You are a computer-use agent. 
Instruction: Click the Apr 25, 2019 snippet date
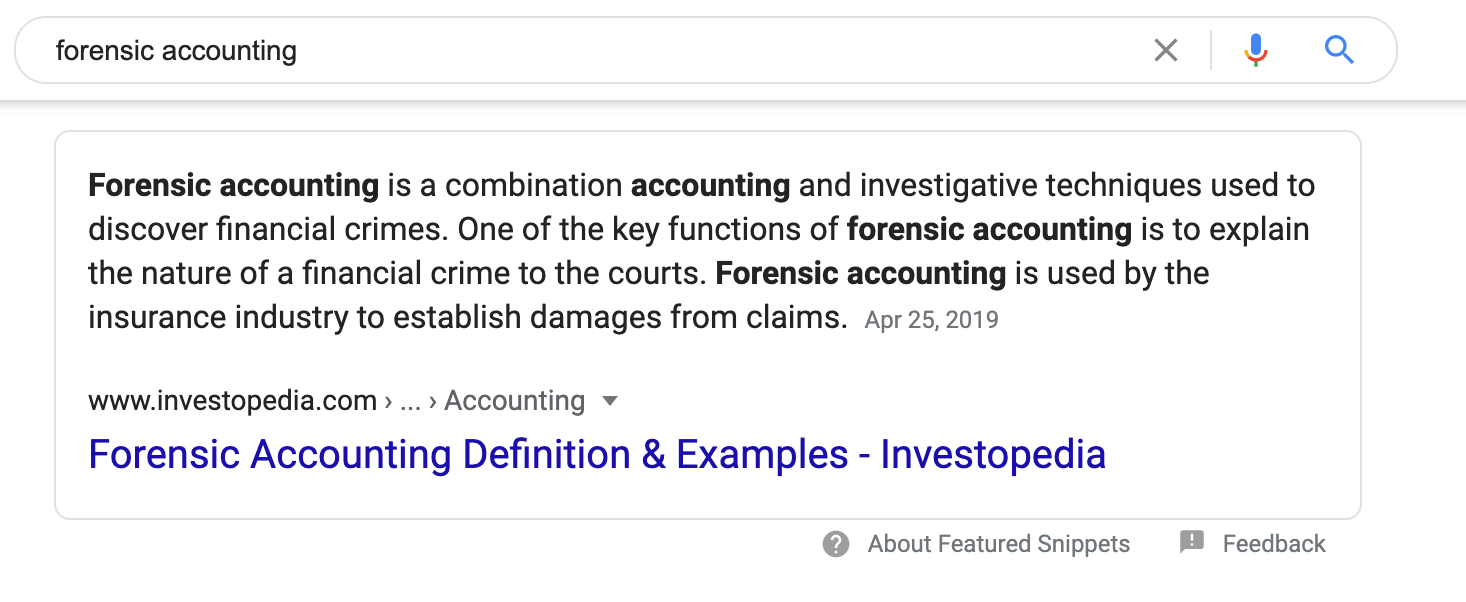(932, 320)
